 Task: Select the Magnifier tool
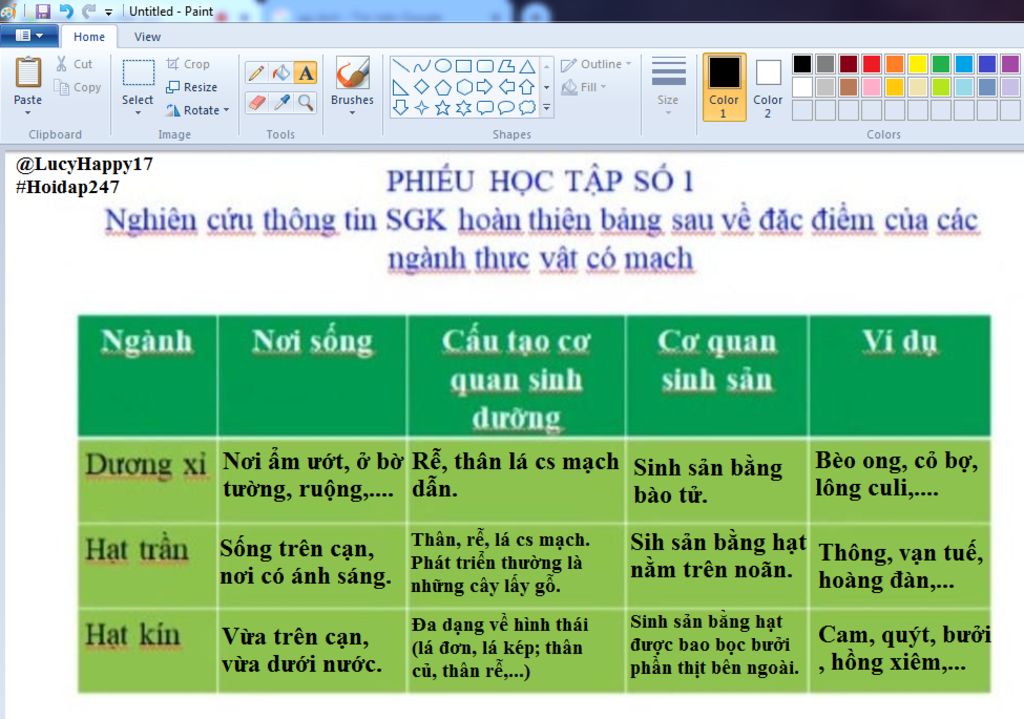pos(306,103)
